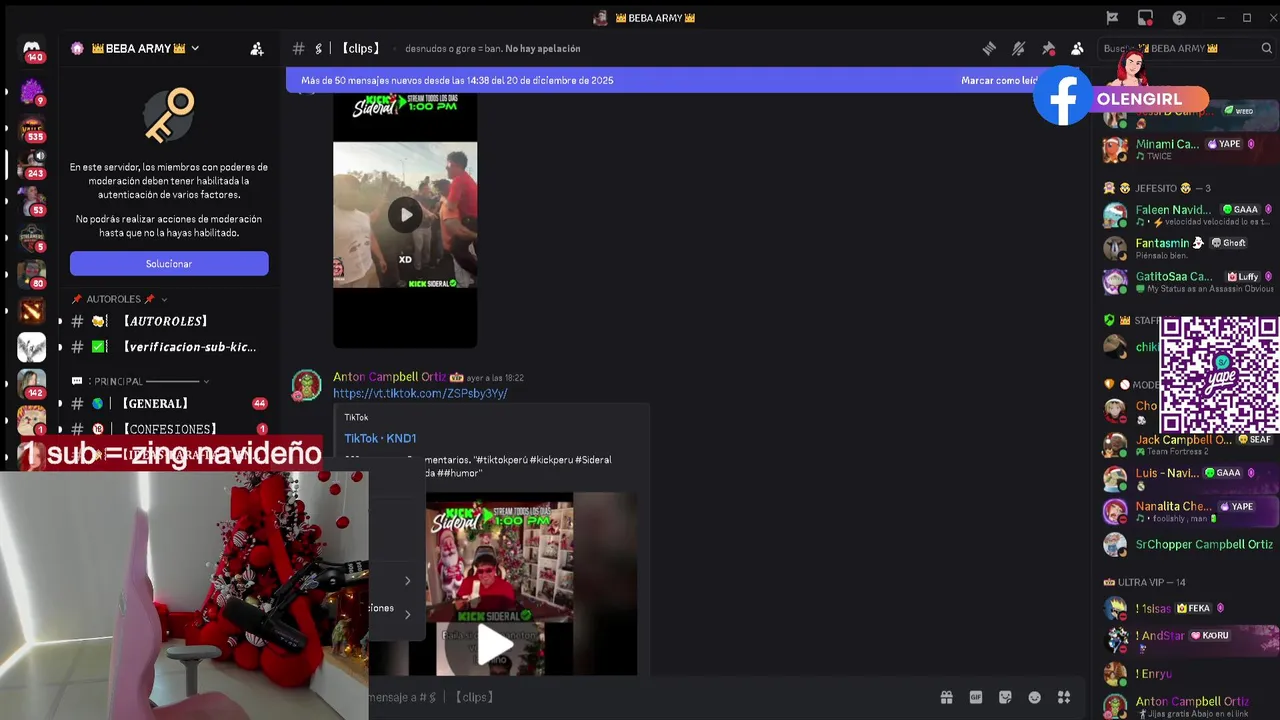Click the YAPE tag beside Minami Ca
Image resolution: width=1280 pixels, height=720 pixels.
[x=1225, y=144]
